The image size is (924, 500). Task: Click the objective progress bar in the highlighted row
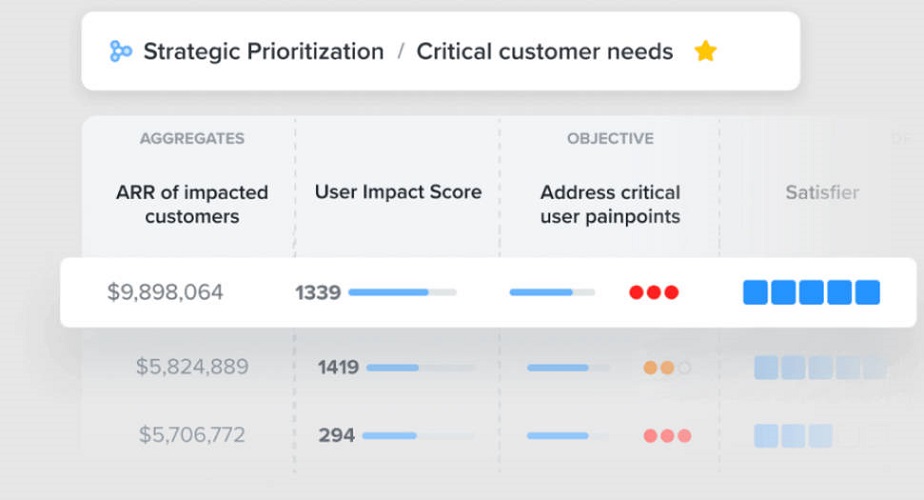tap(552, 292)
